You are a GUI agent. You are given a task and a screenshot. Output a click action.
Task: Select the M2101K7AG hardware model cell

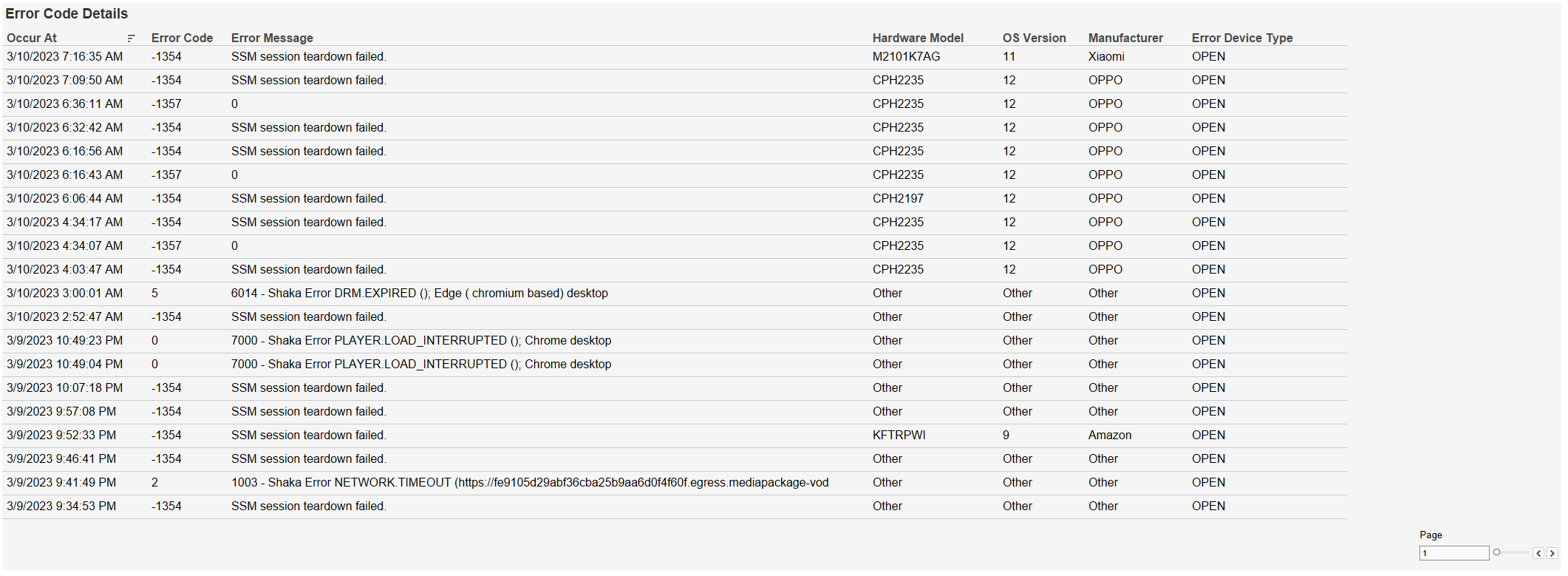point(906,57)
